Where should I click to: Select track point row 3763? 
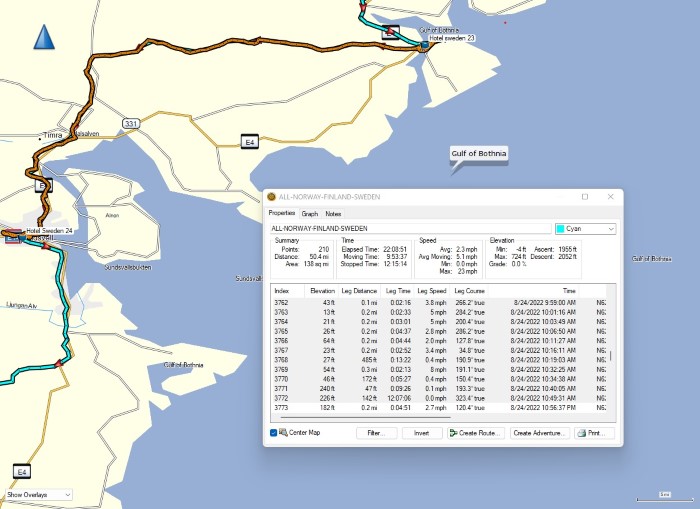click(x=439, y=312)
